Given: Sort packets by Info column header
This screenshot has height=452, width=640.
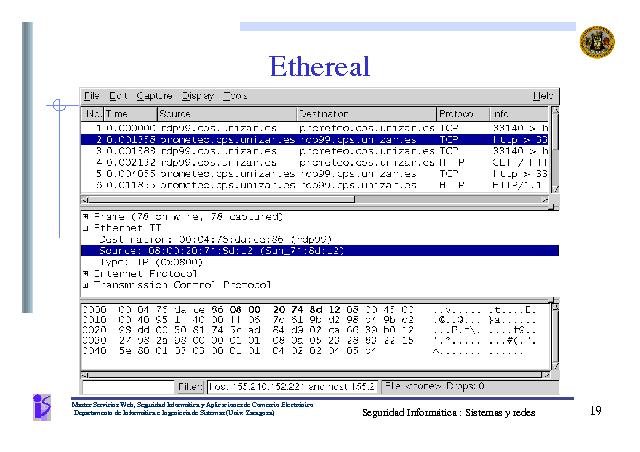Looking at the screenshot, I should point(519,114).
